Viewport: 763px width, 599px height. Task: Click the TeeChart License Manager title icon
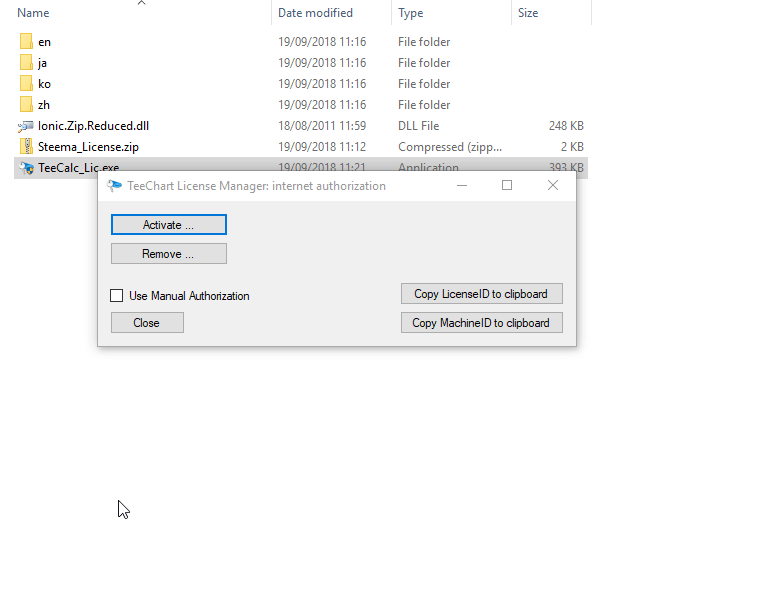tap(114, 186)
